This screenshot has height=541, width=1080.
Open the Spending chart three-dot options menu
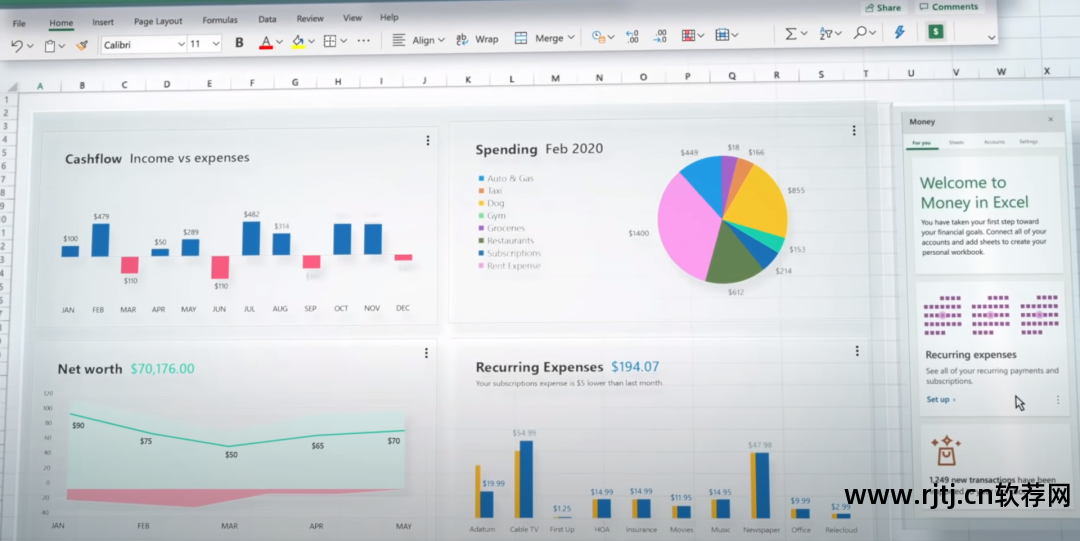click(x=853, y=131)
